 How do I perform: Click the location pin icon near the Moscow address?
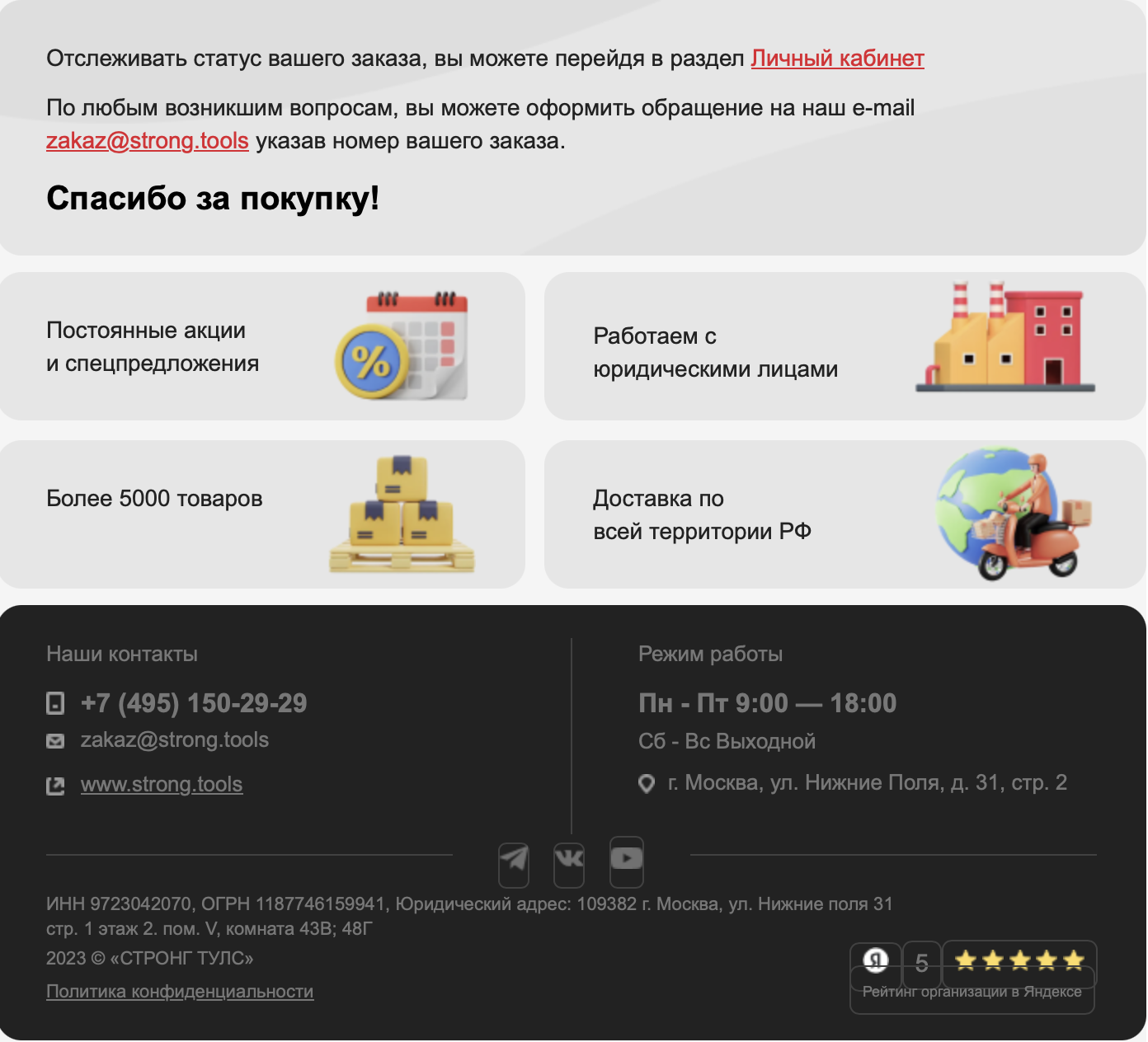pos(647,783)
